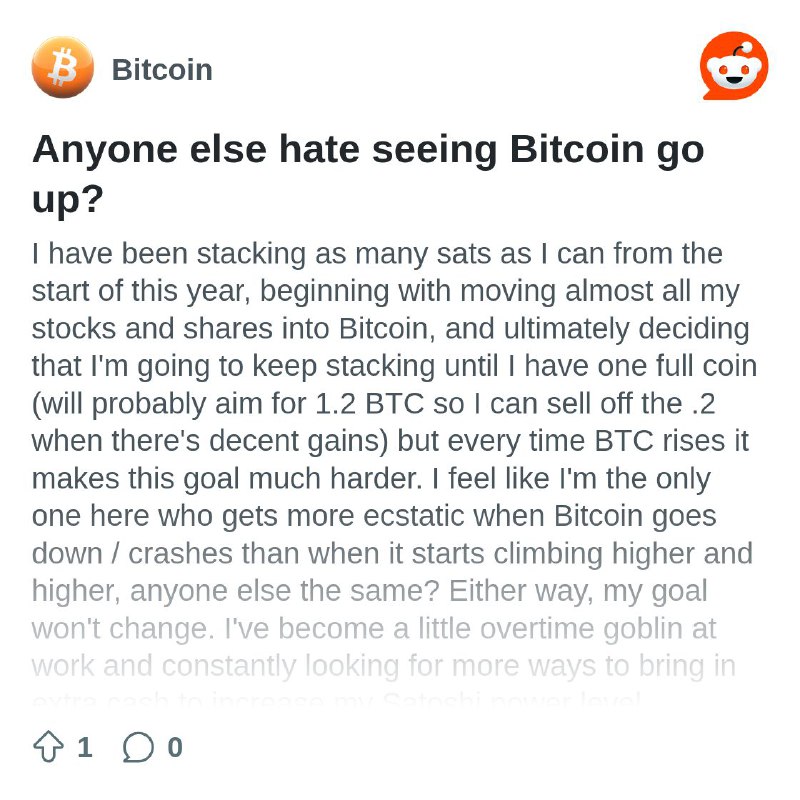Click the line 'stocks and shares into Bitcoin'

tap(390, 329)
